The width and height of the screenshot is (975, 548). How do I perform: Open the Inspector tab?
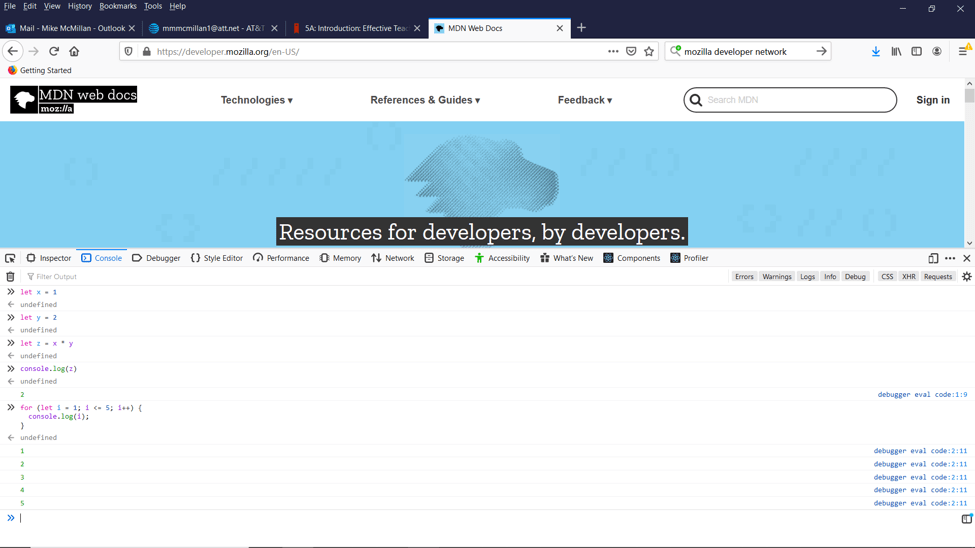(x=49, y=258)
